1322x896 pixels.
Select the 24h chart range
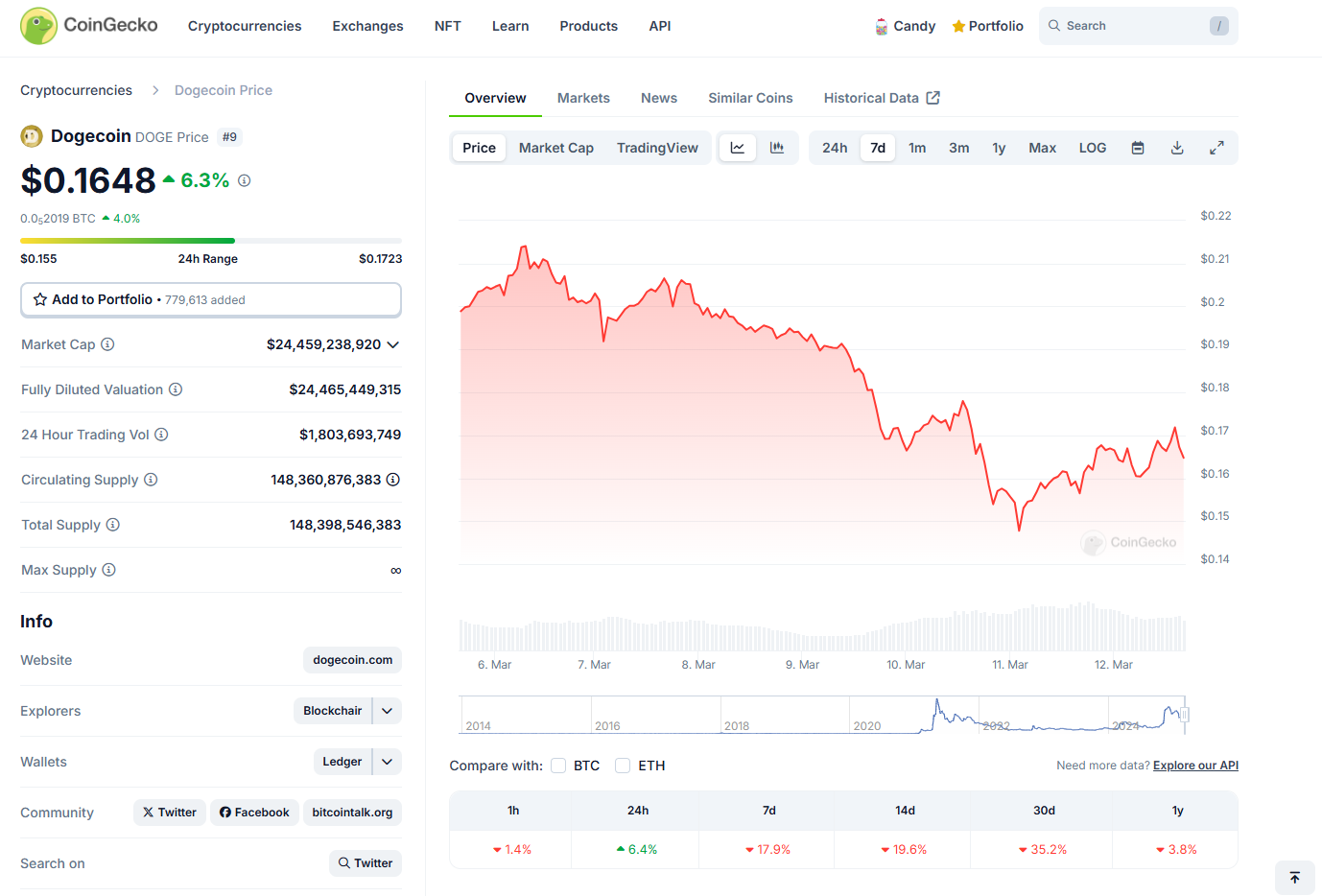[835, 148]
